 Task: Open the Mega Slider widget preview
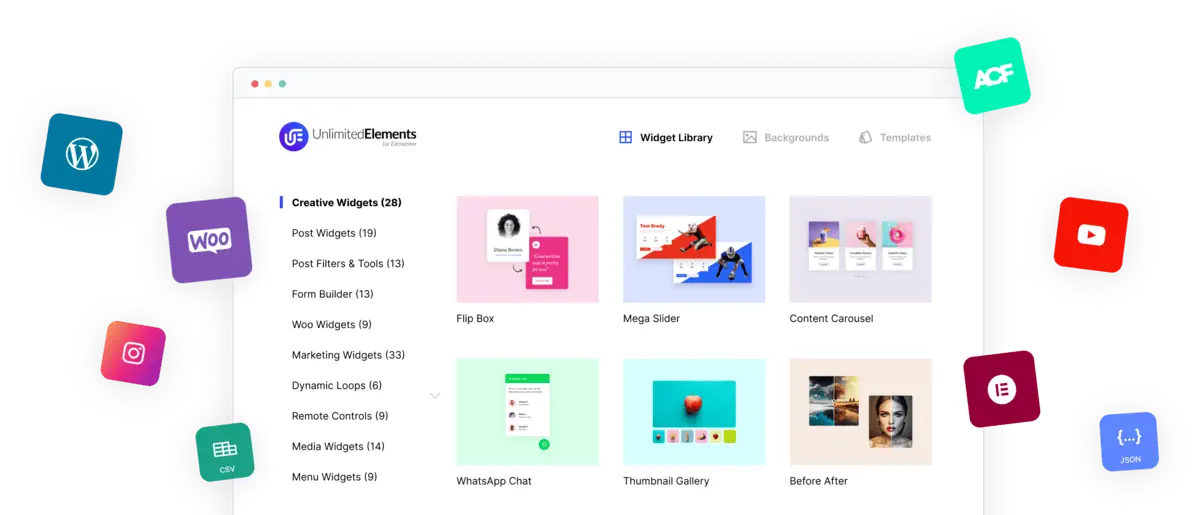click(x=694, y=249)
